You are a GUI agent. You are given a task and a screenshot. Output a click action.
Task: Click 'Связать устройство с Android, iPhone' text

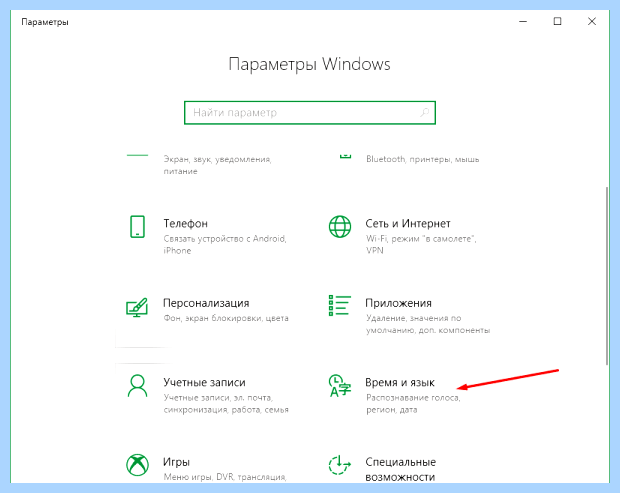pyautogui.click(x=225, y=245)
